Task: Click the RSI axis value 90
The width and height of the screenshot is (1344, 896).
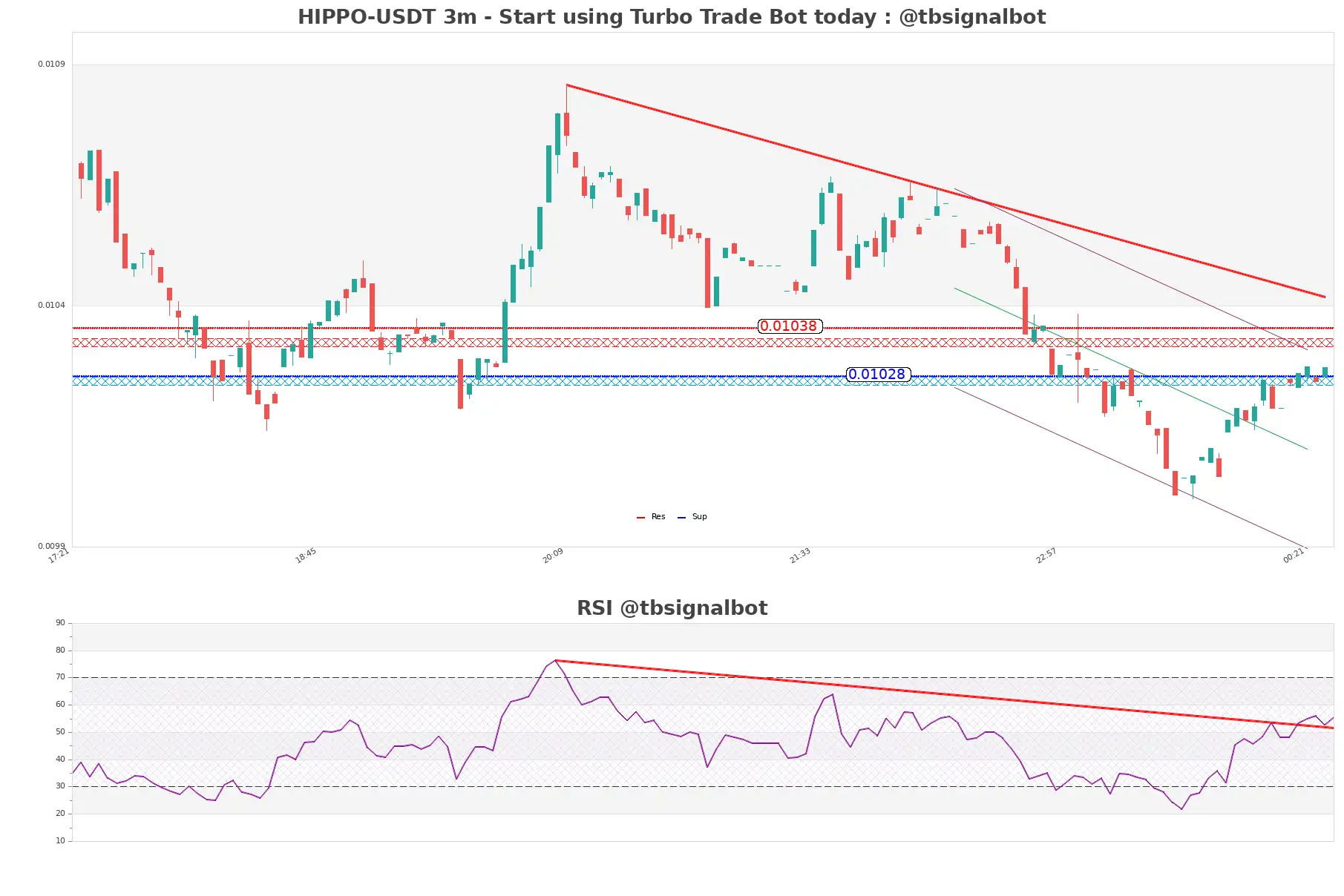Action: coord(60,623)
